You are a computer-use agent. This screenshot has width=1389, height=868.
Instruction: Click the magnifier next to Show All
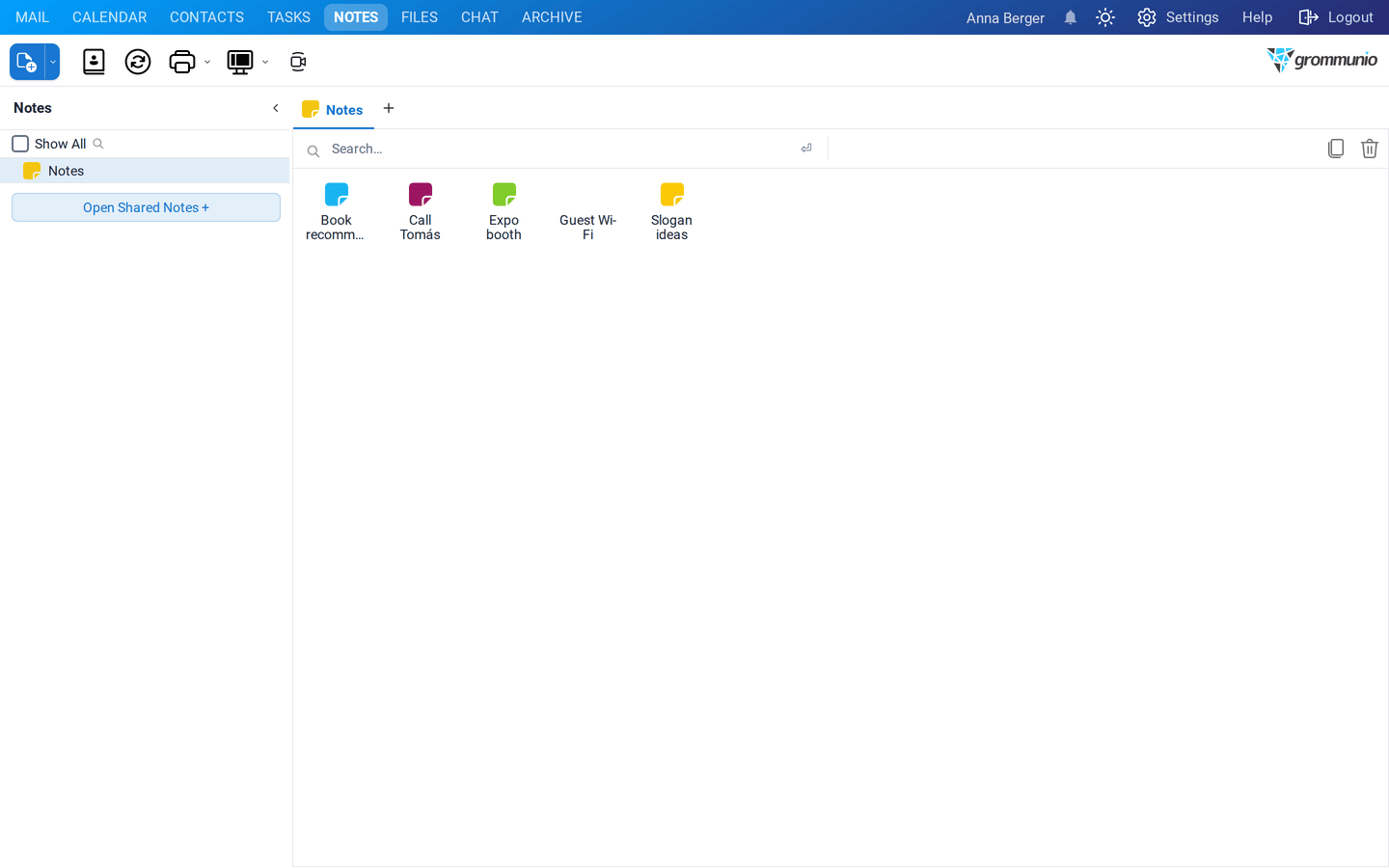(98, 144)
